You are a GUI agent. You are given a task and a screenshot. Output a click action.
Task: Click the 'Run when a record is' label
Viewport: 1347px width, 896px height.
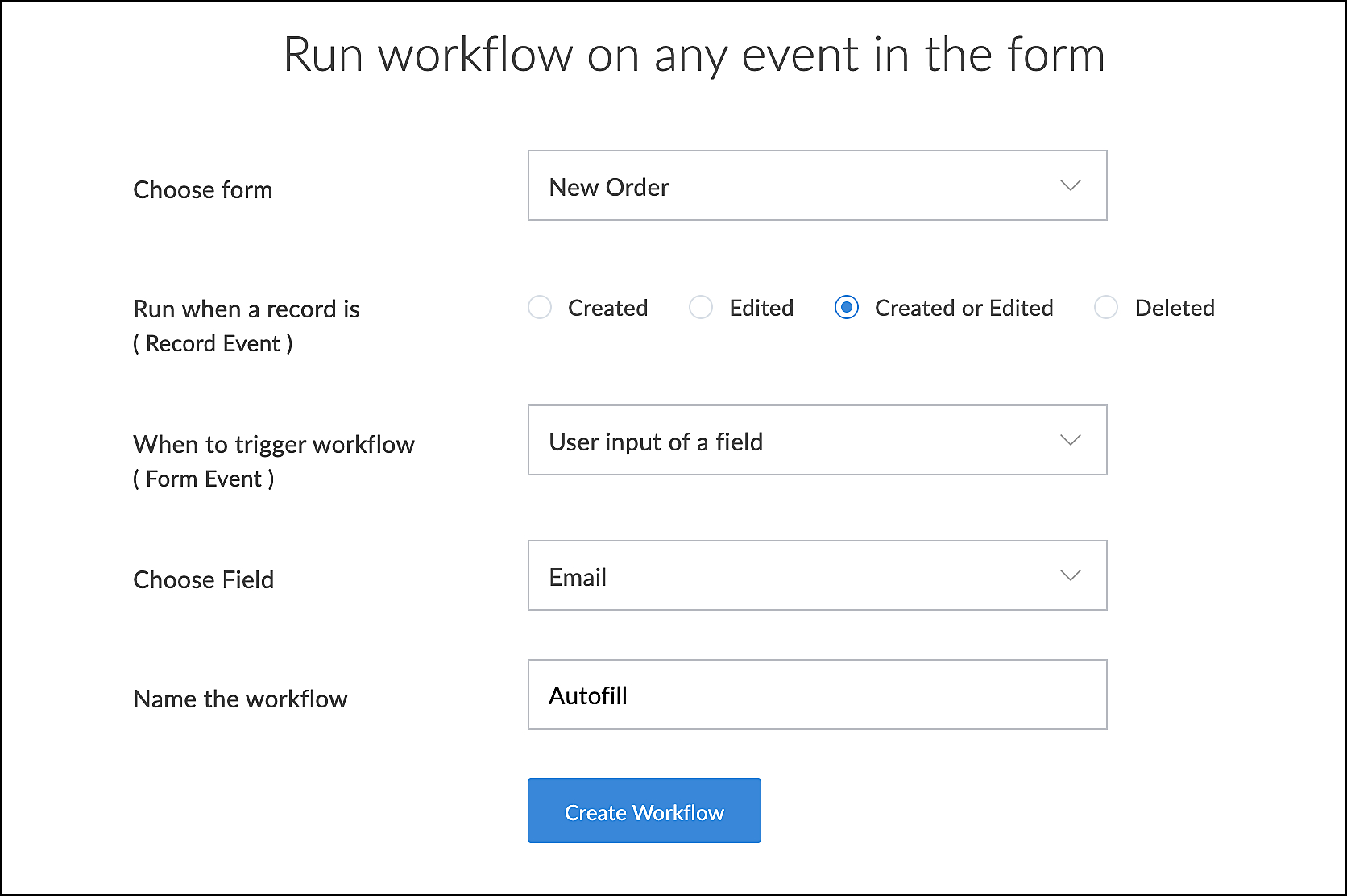click(247, 309)
